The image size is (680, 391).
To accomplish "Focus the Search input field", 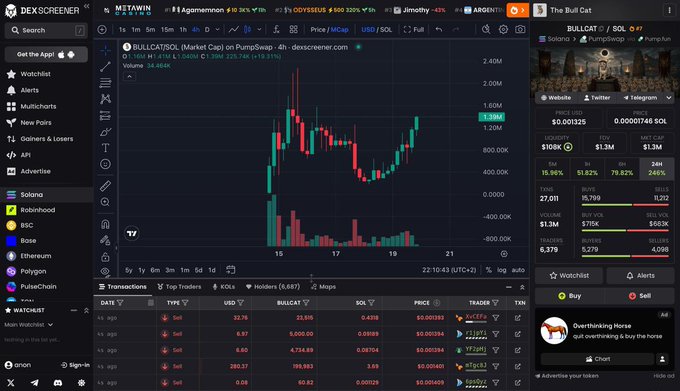I will [46, 30].
